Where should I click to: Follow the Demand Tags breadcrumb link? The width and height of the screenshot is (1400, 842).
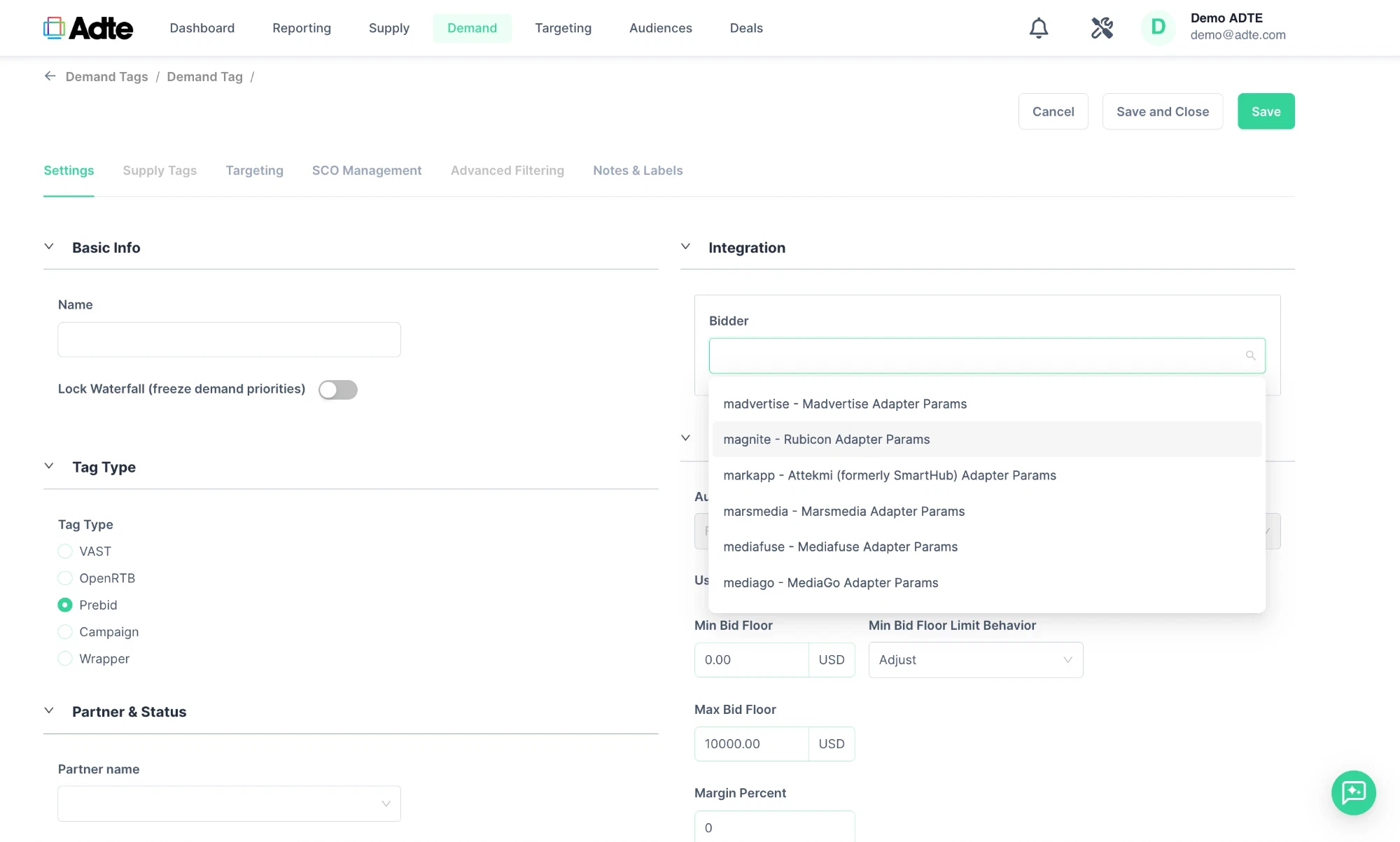coord(106,76)
